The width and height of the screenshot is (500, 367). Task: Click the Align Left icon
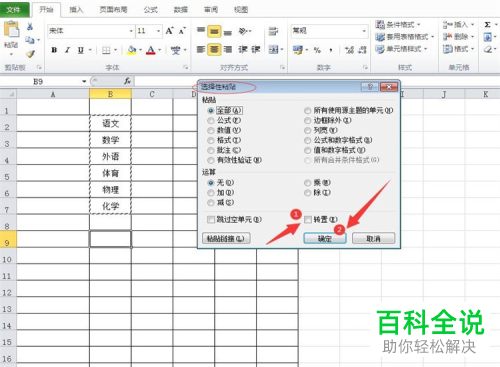[201, 50]
